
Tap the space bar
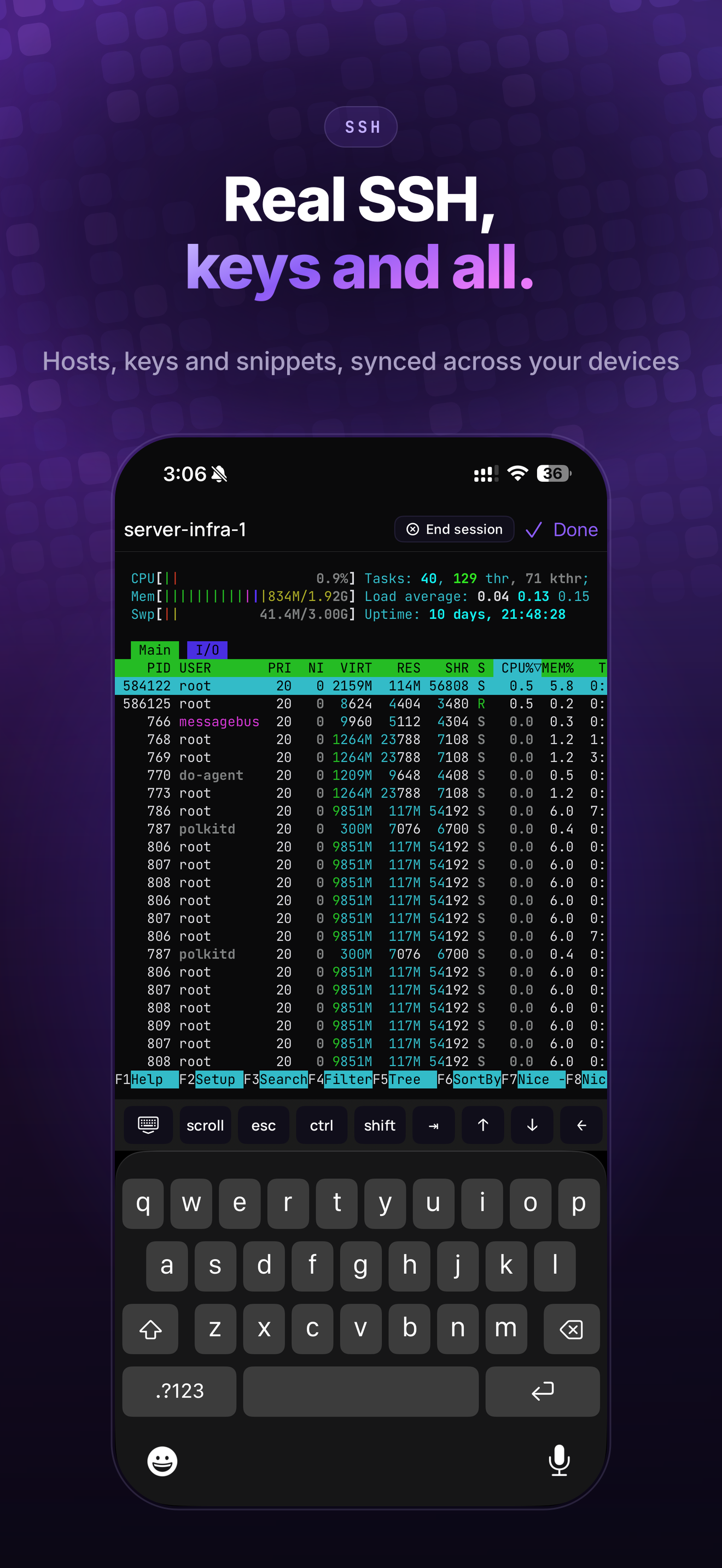point(361,1391)
